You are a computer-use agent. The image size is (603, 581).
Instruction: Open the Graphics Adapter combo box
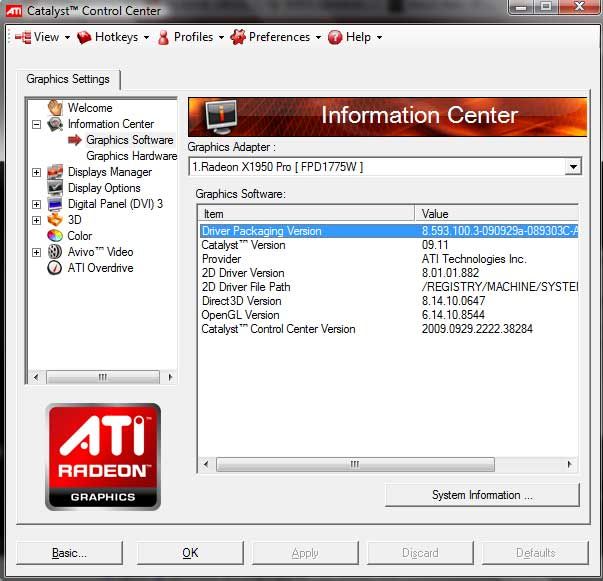[x=385, y=167]
